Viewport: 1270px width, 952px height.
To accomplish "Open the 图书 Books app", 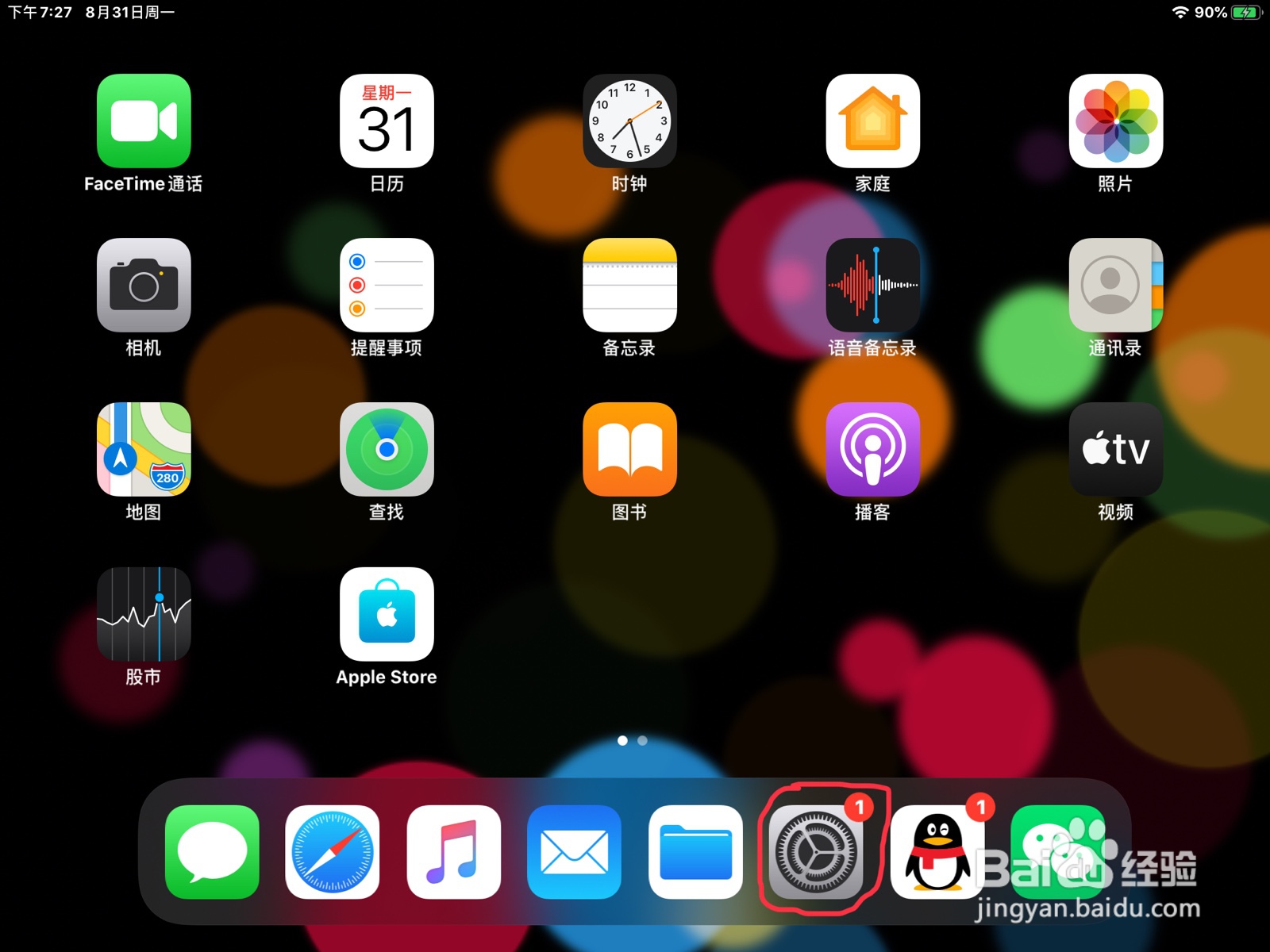I will tap(629, 449).
